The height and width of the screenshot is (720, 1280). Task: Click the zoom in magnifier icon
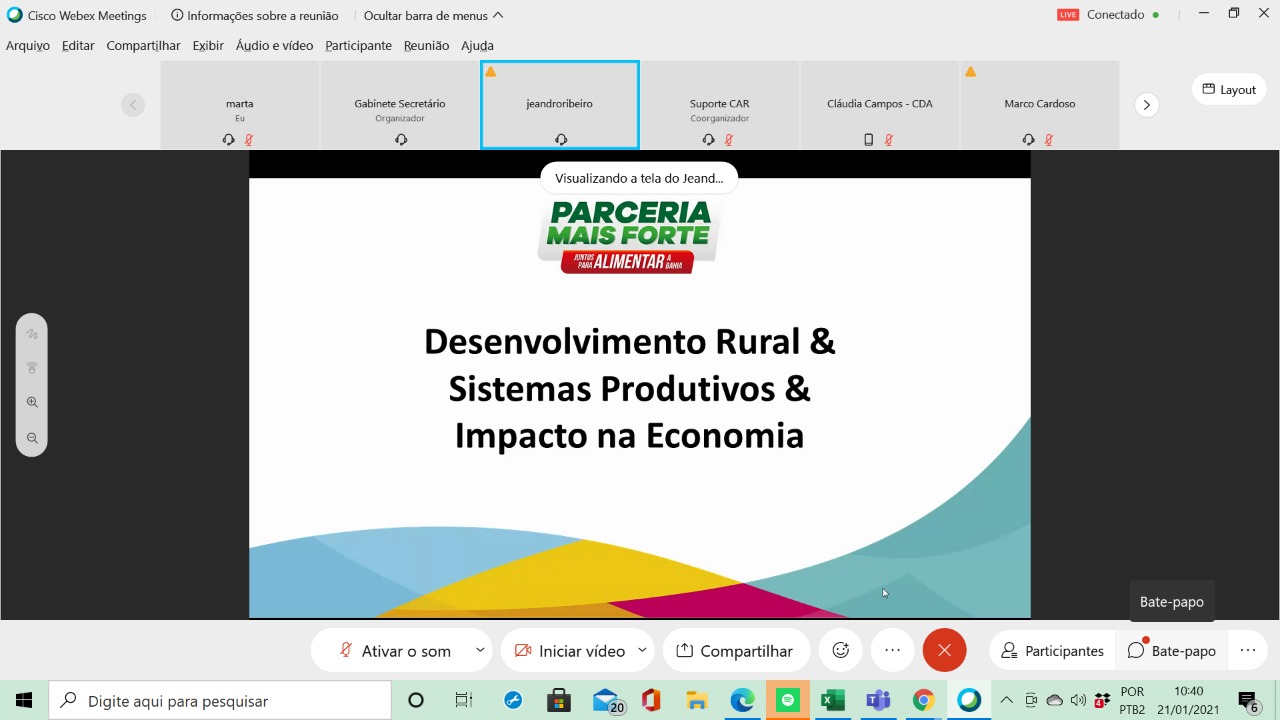click(32, 402)
